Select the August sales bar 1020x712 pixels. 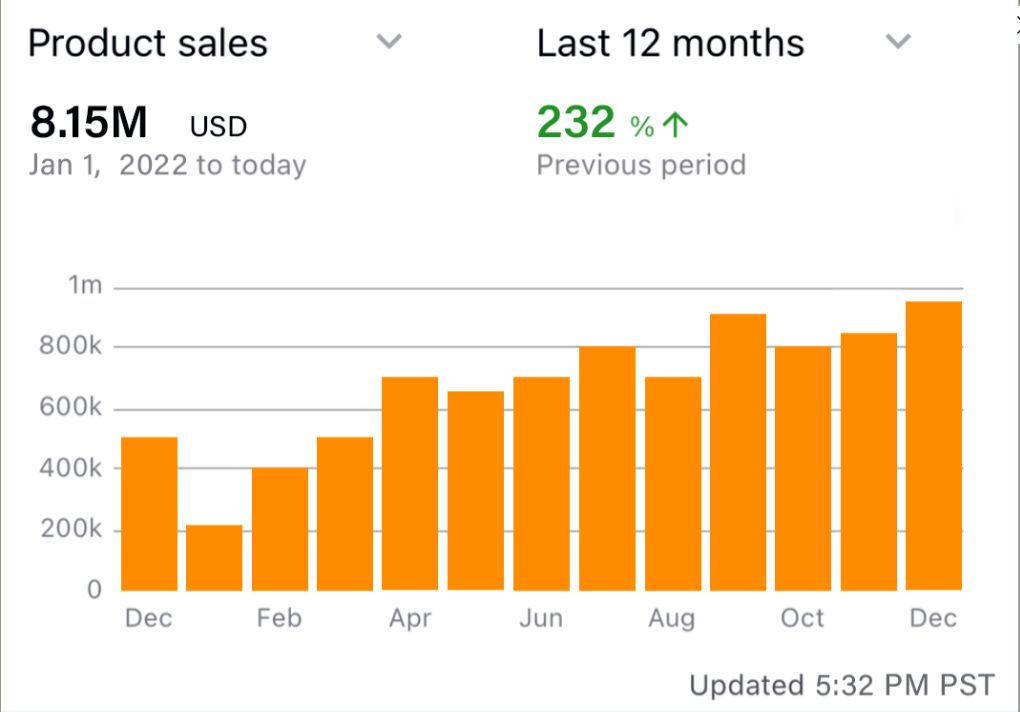click(673, 483)
